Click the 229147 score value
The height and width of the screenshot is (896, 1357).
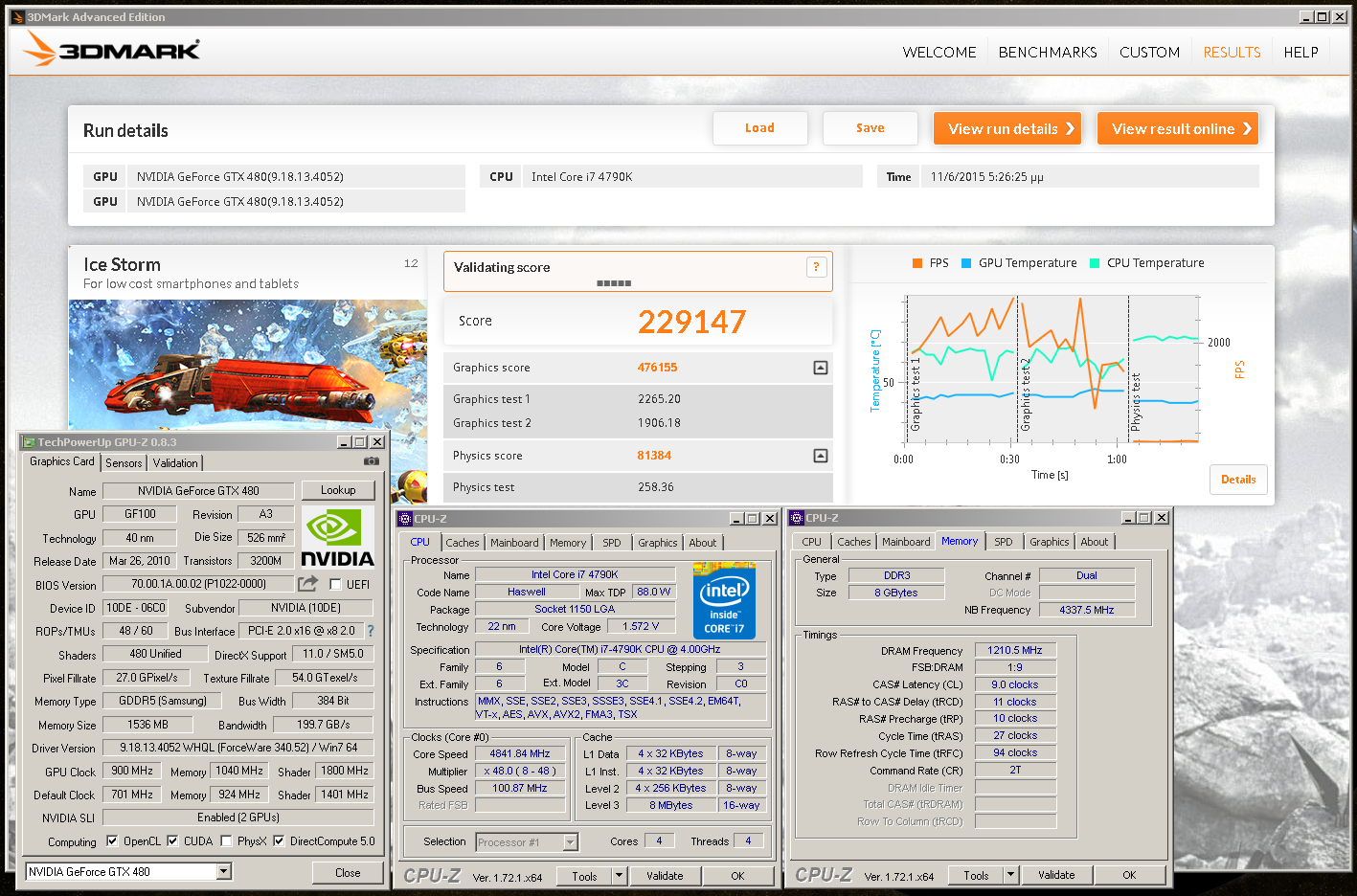point(691,322)
